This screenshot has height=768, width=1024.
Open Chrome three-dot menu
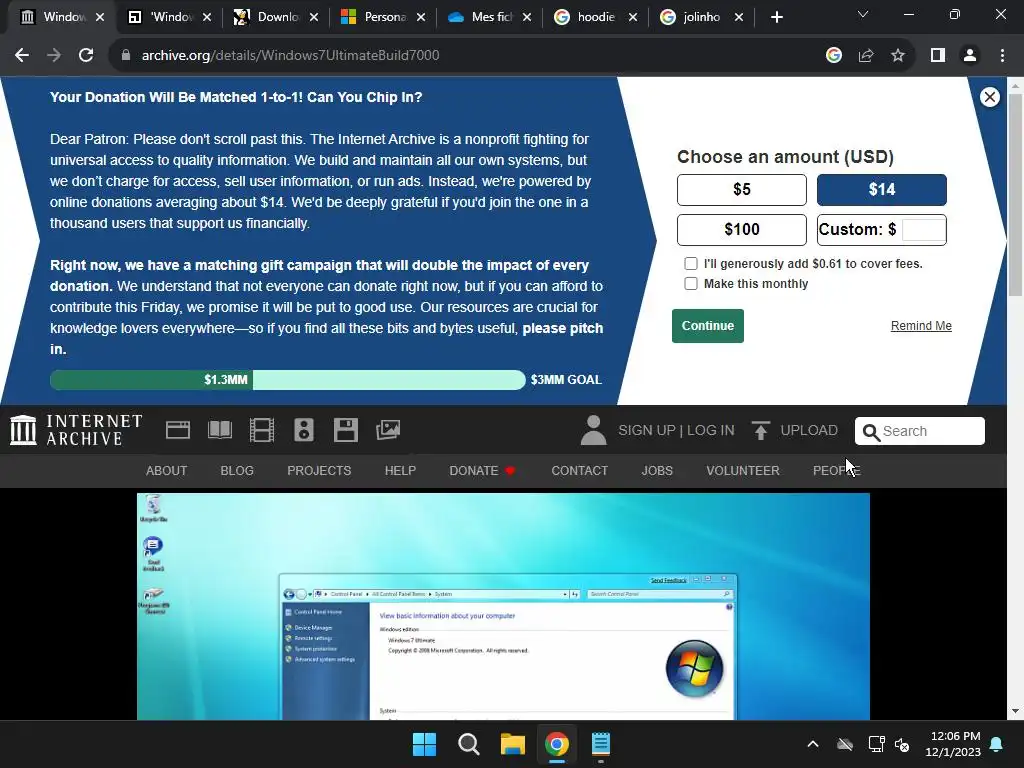point(1002,56)
